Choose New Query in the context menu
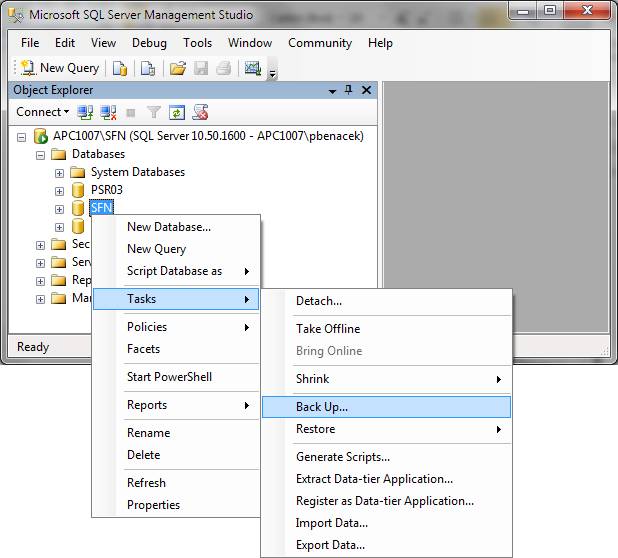The height and width of the screenshot is (558, 618). coord(176,249)
